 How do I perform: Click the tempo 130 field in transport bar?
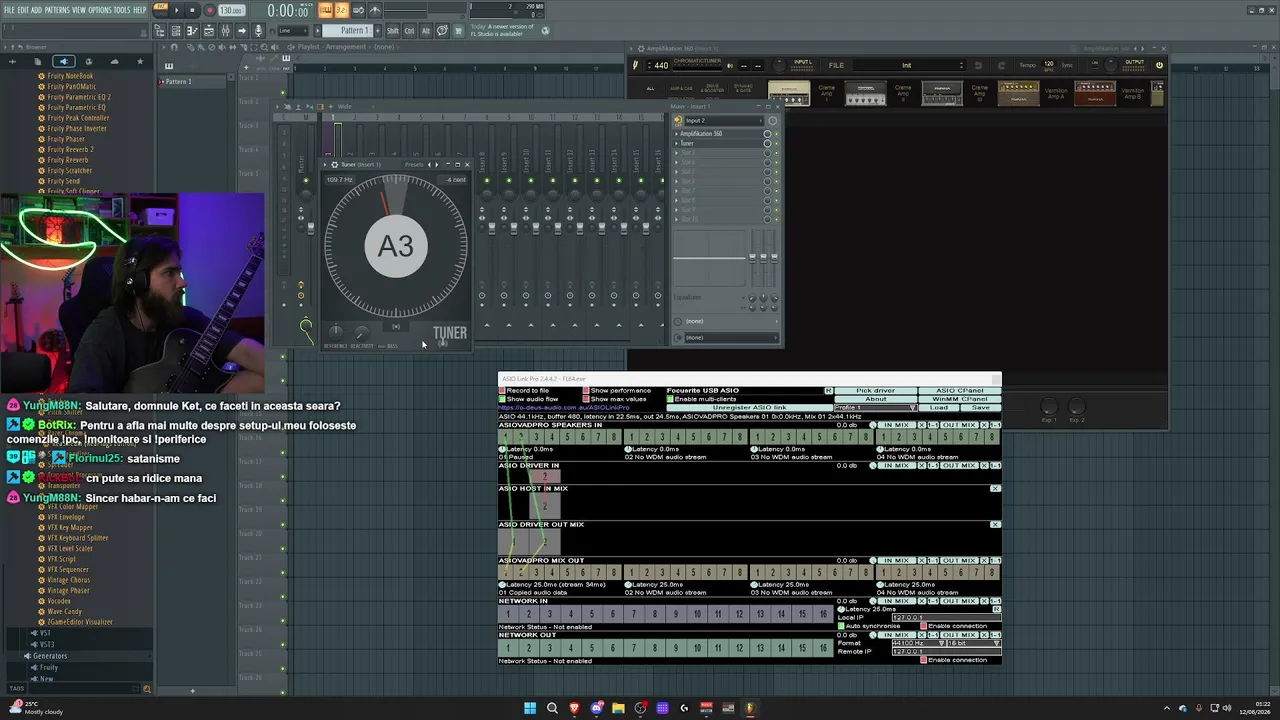pyautogui.click(x=232, y=10)
